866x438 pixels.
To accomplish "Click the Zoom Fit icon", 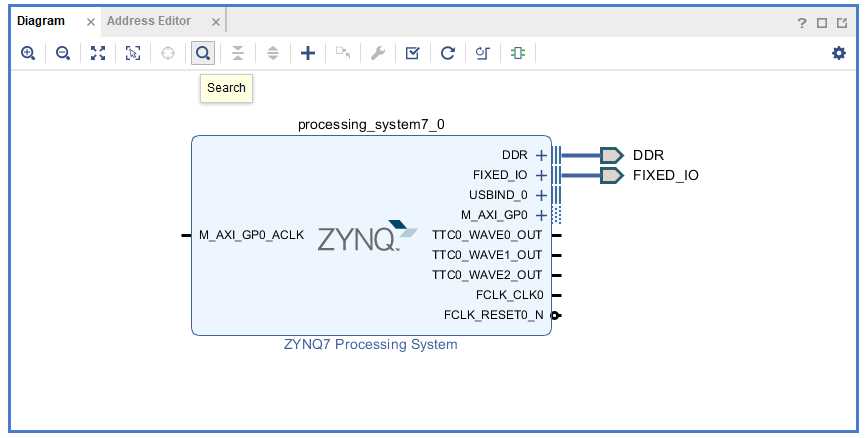I will click(x=98, y=53).
